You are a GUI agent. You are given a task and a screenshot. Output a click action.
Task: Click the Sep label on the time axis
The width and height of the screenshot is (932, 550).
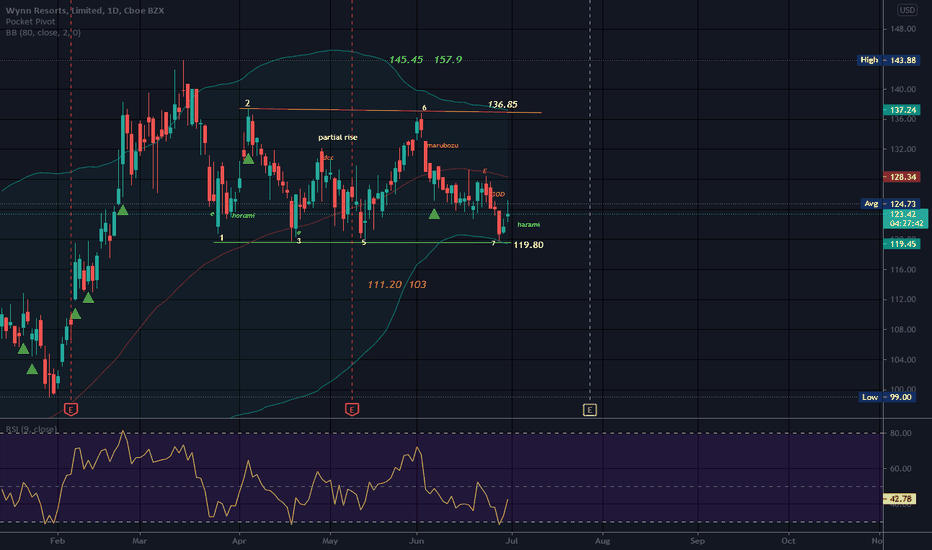tap(697, 540)
